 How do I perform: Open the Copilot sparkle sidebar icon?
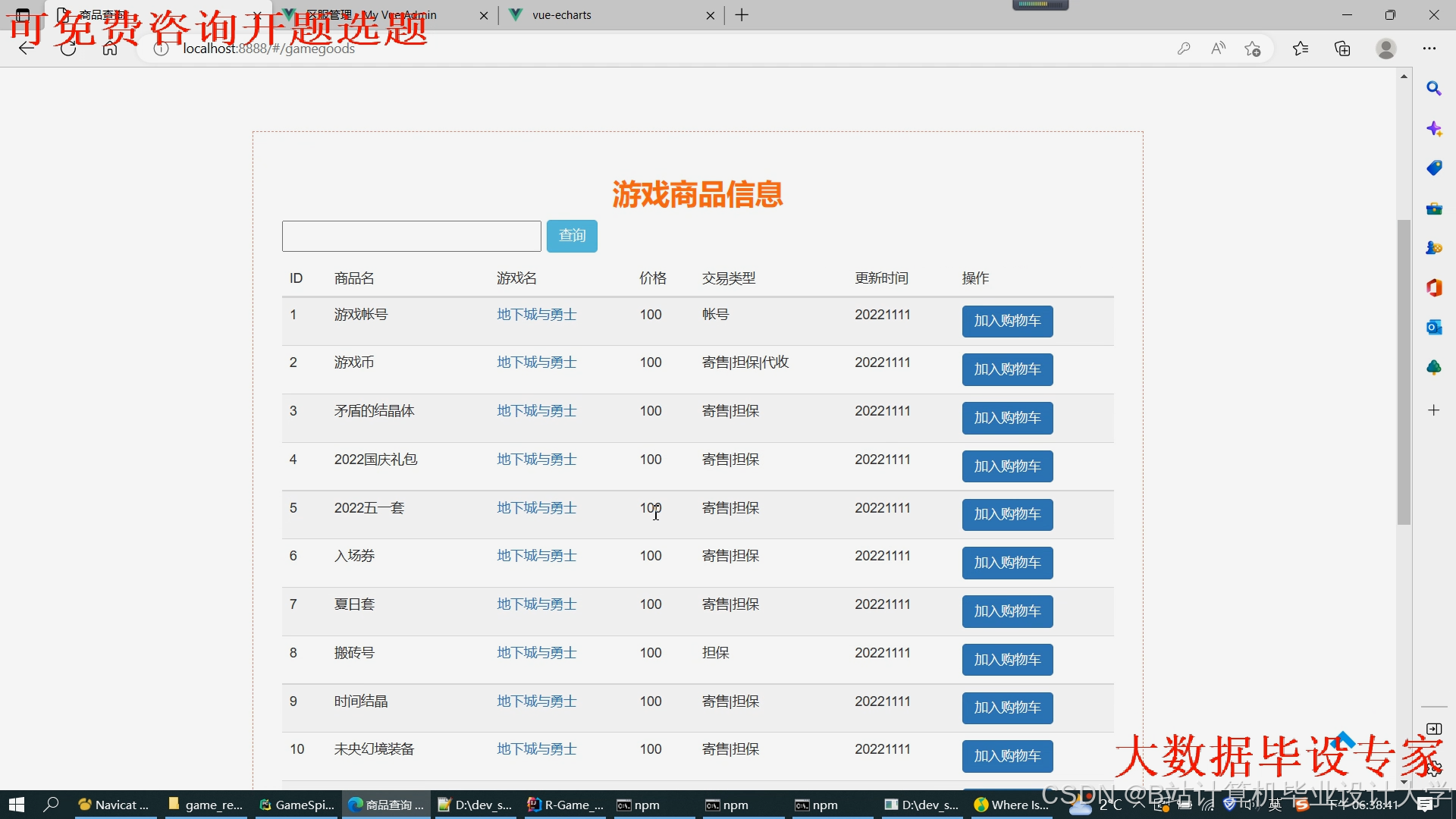(1433, 128)
